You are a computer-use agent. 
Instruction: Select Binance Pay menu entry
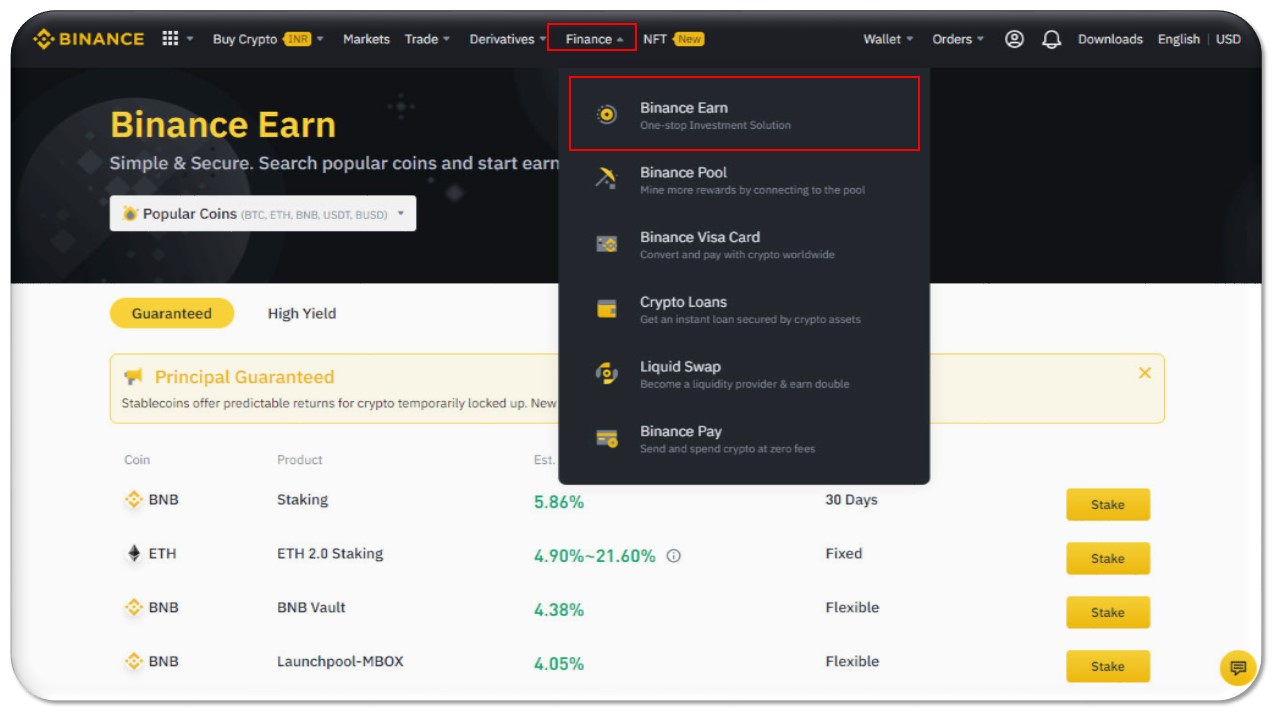(744, 439)
